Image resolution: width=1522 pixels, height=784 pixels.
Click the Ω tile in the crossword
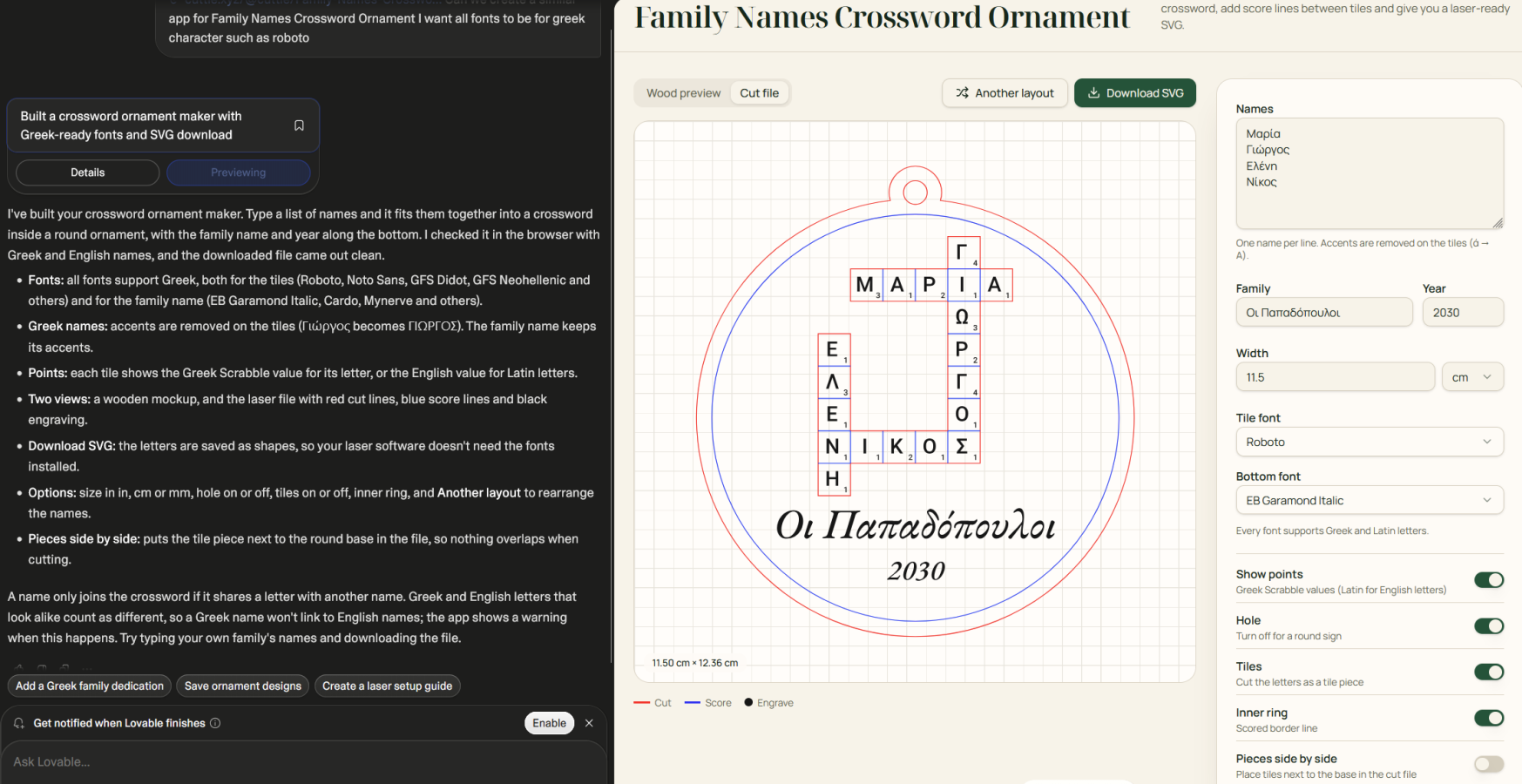pyautogui.click(x=964, y=317)
